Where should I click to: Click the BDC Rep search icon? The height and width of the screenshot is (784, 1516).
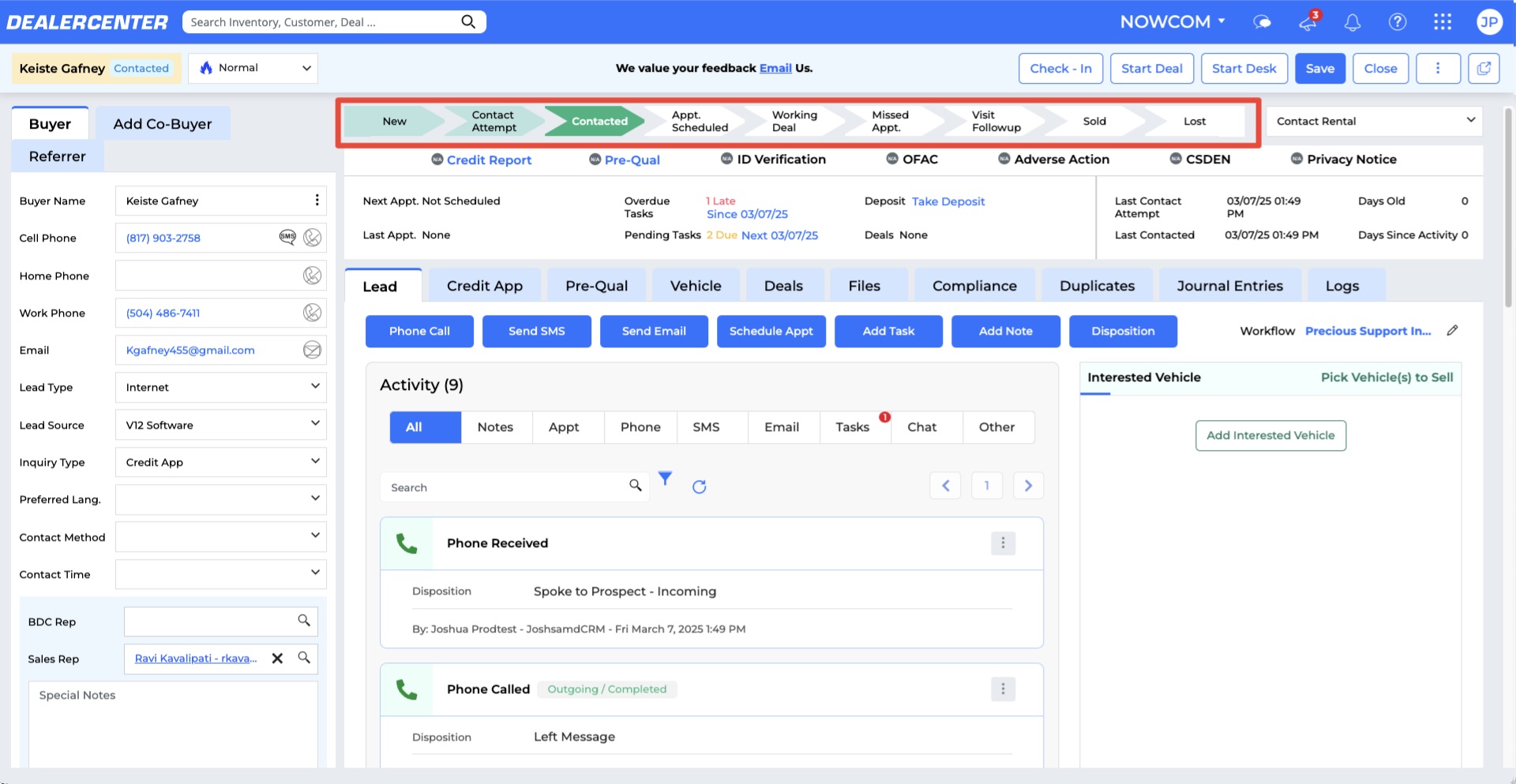click(304, 621)
